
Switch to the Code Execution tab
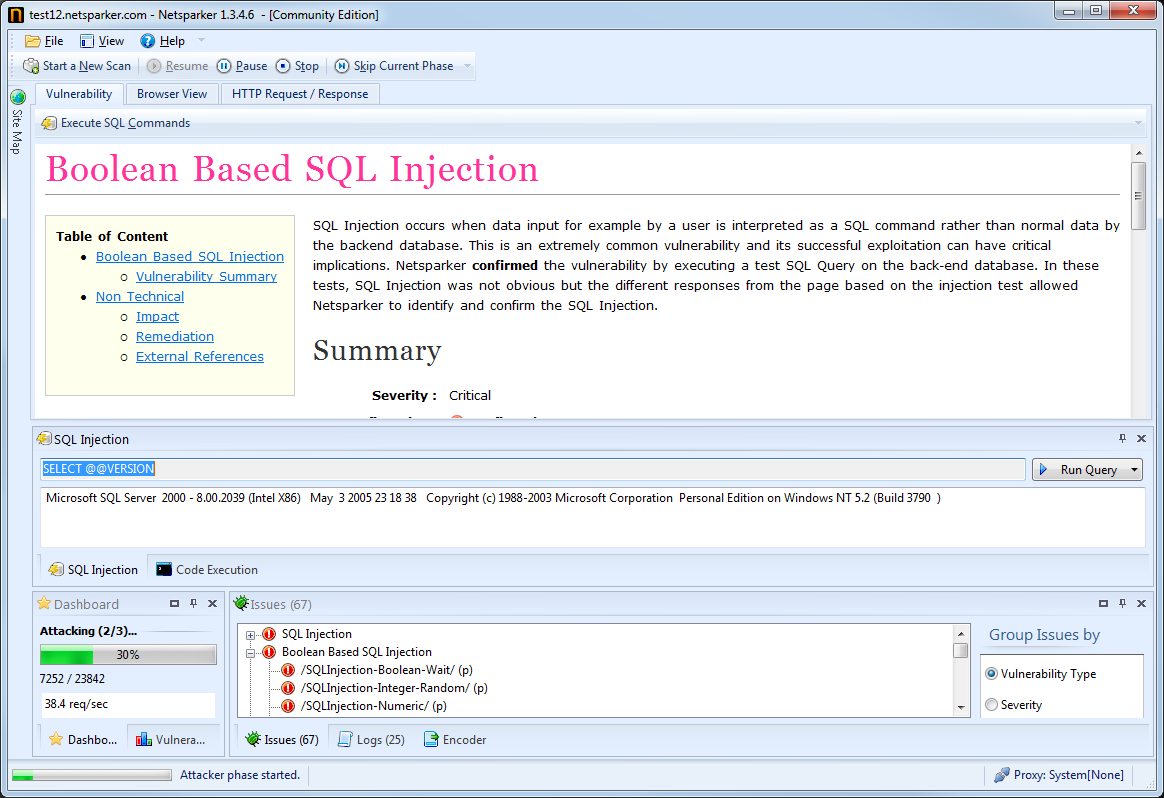(207, 569)
